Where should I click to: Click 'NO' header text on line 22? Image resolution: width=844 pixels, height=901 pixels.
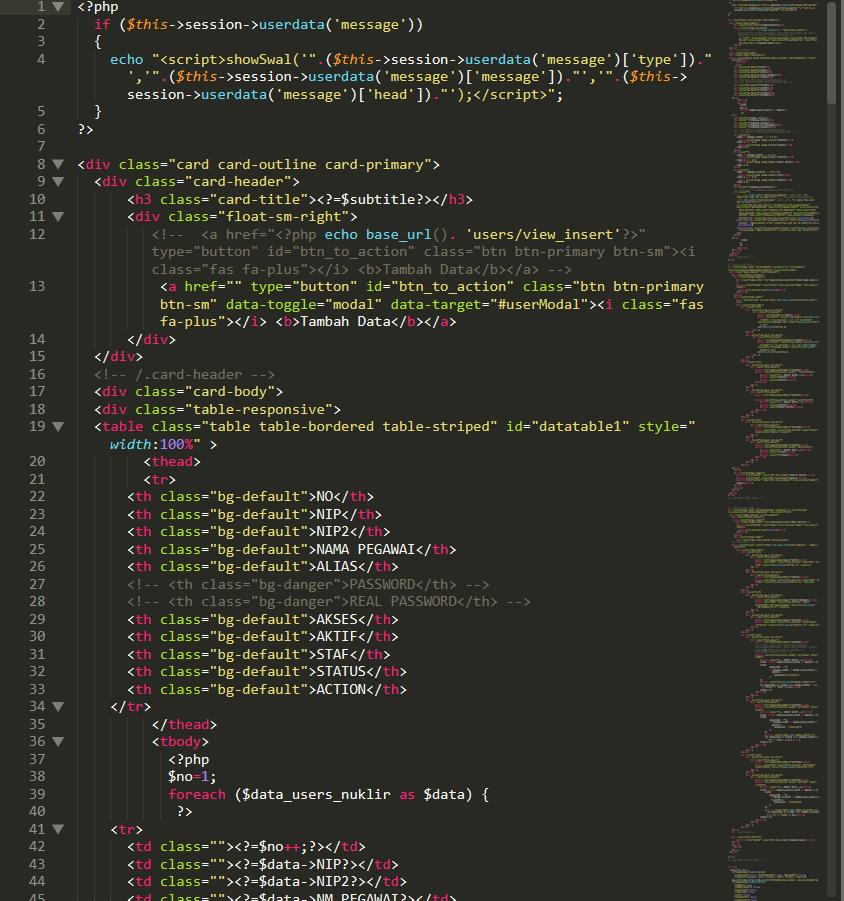pyautogui.click(x=325, y=497)
